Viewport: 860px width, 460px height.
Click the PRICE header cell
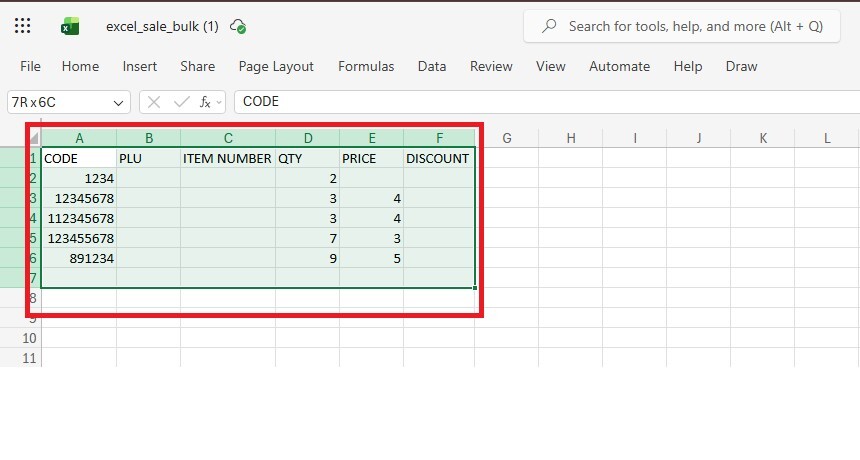coord(372,158)
